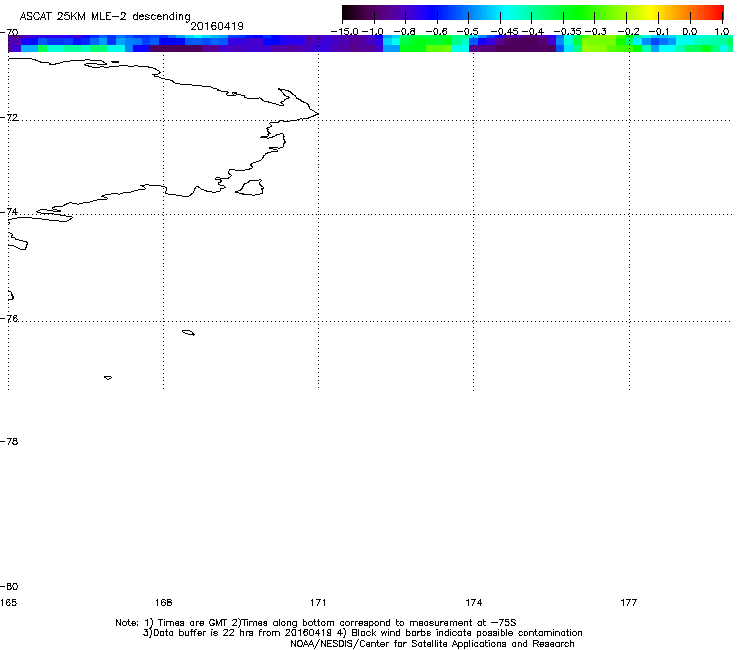Click the -72 latitude label
740x650 pixels.
9,117
